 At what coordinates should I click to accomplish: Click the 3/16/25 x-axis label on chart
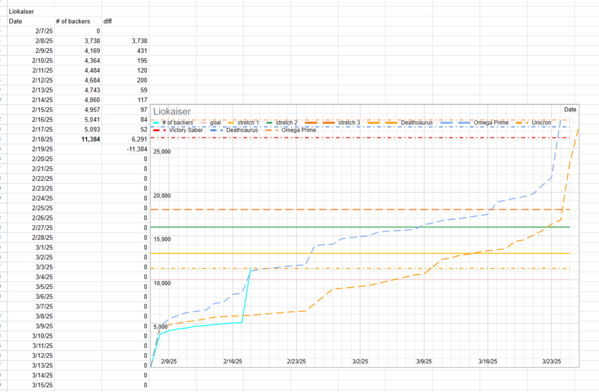pos(488,361)
